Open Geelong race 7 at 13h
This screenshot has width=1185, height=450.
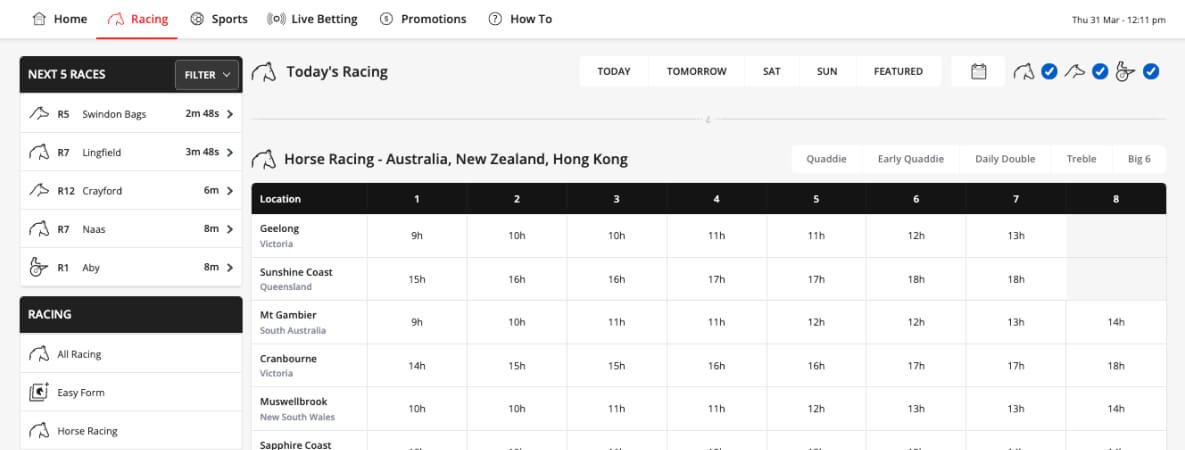pos(1016,236)
